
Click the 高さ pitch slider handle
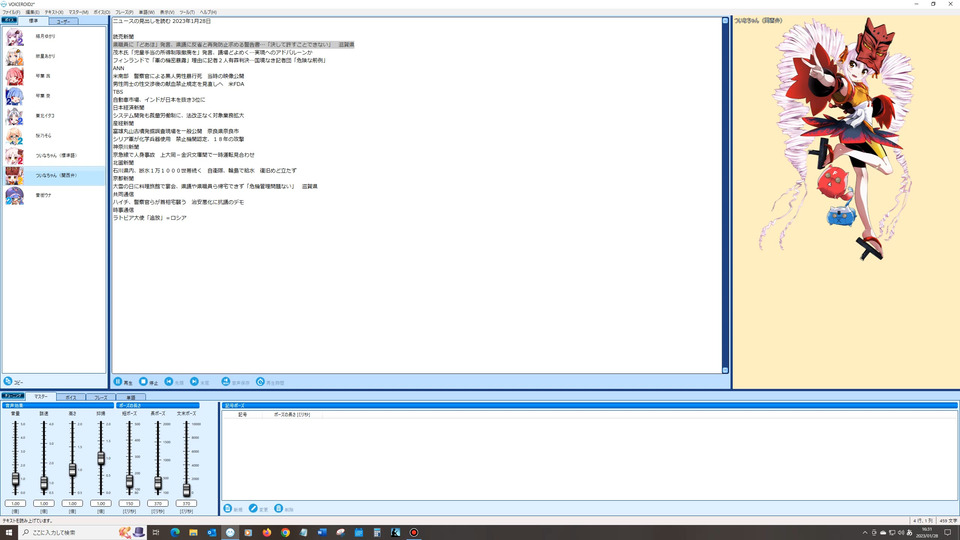click(x=72, y=470)
